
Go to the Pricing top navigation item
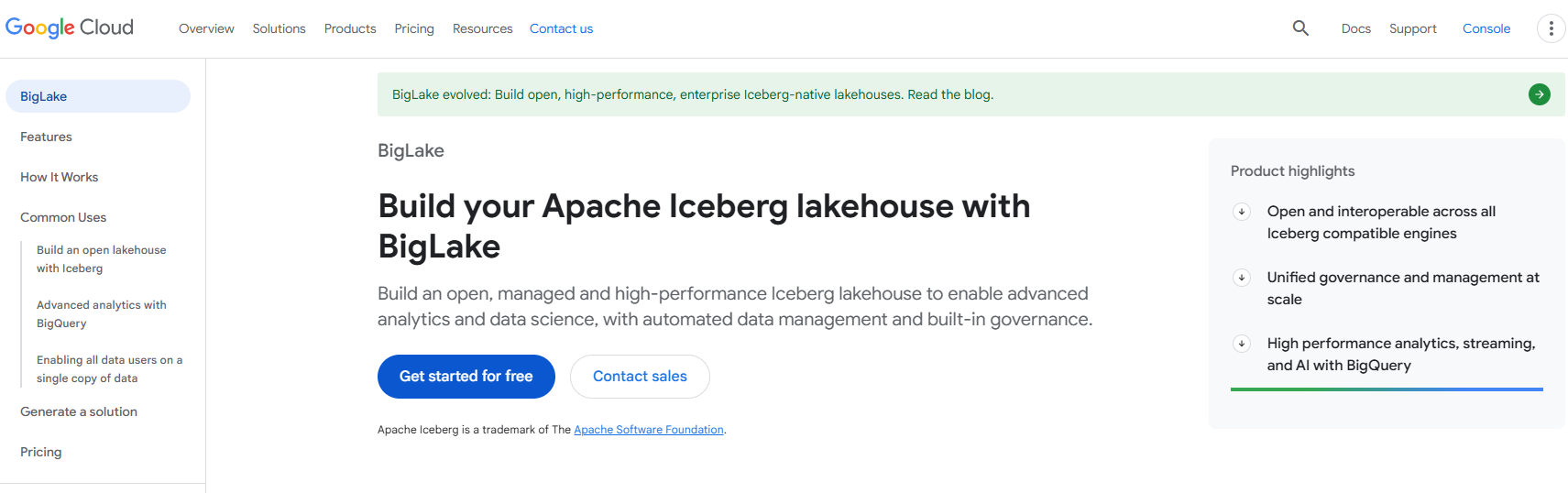[414, 28]
